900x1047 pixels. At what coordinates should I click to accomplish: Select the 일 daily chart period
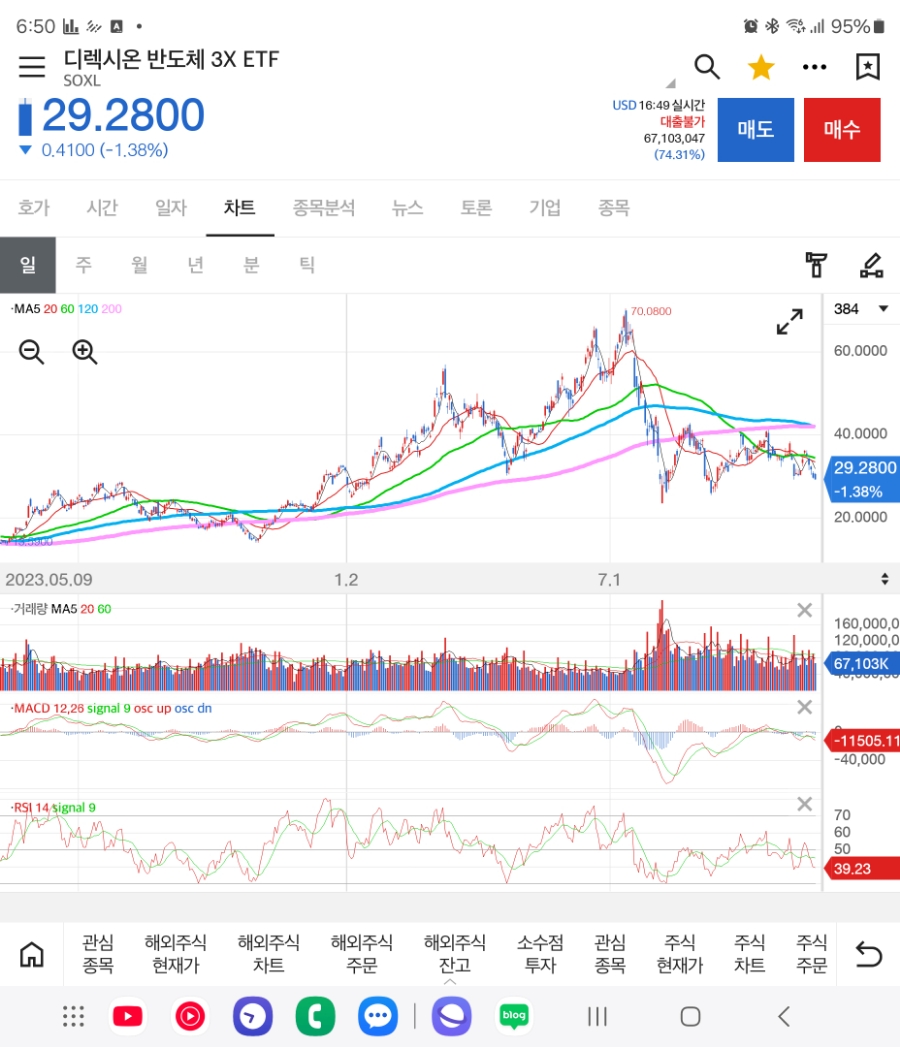tap(28, 265)
